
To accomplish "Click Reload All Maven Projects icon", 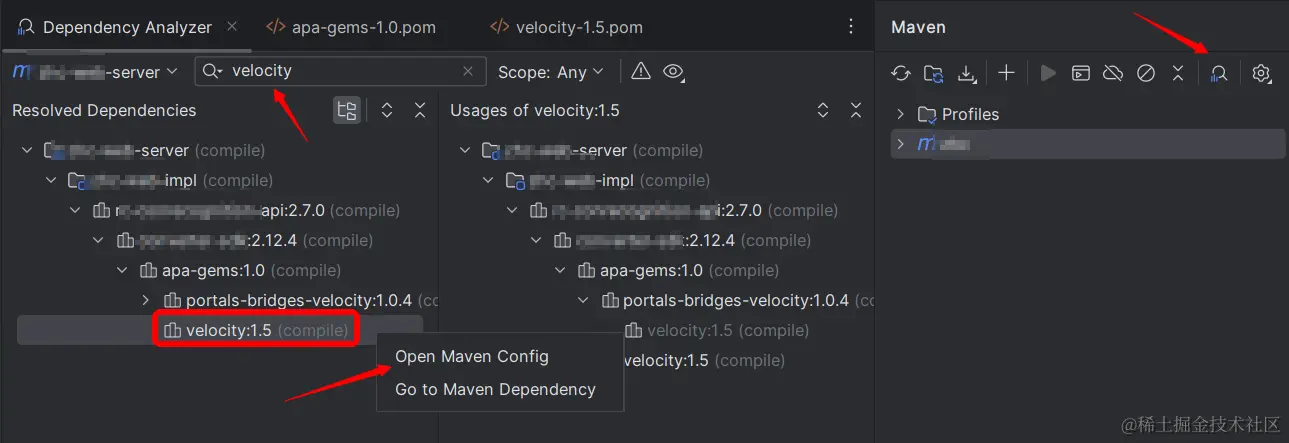I will coord(901,73).
